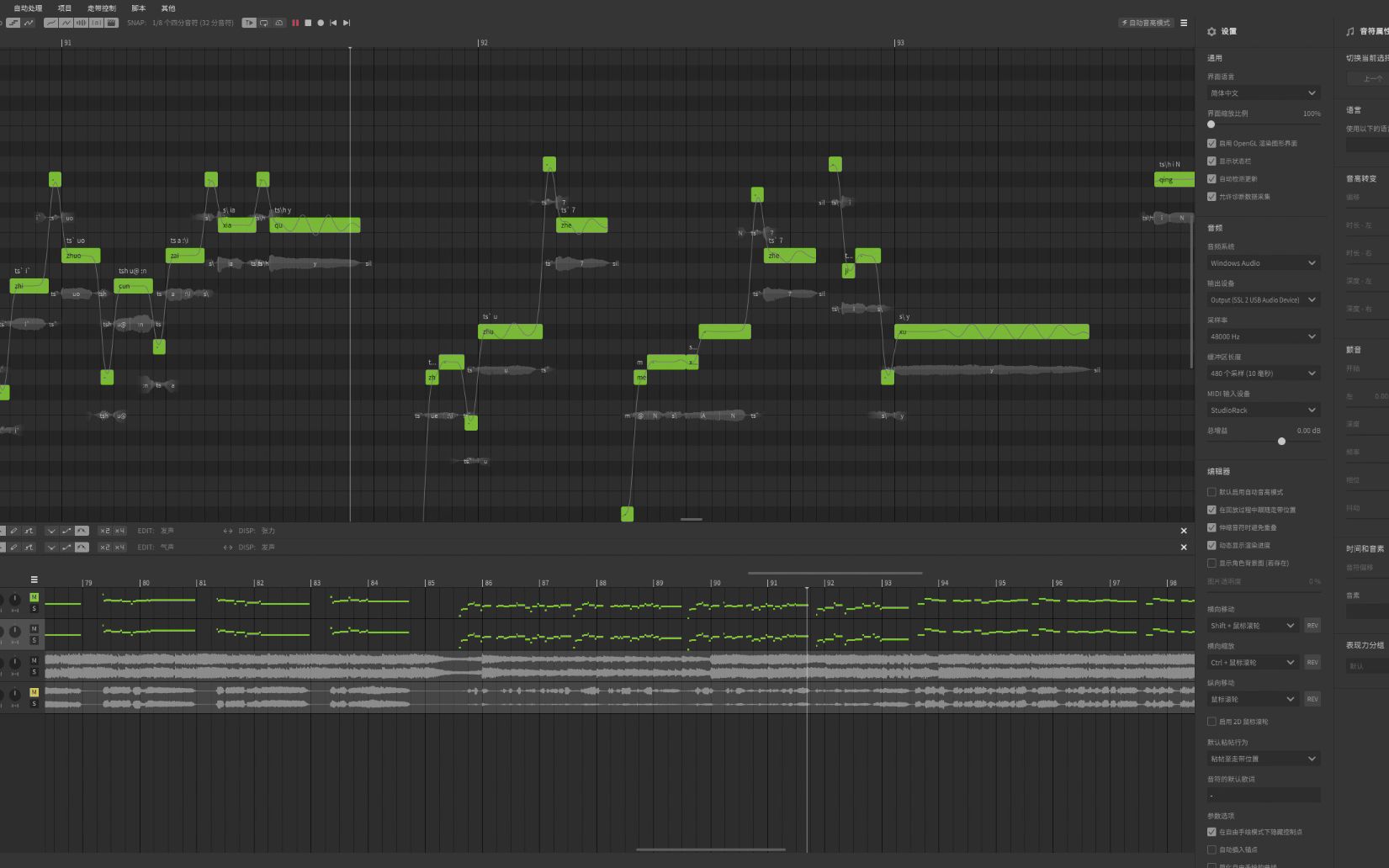Toggle 在回放过程中跟随走带位置 checkbox
This screenshot has width=1389, height=868.
click(1211, 510)
